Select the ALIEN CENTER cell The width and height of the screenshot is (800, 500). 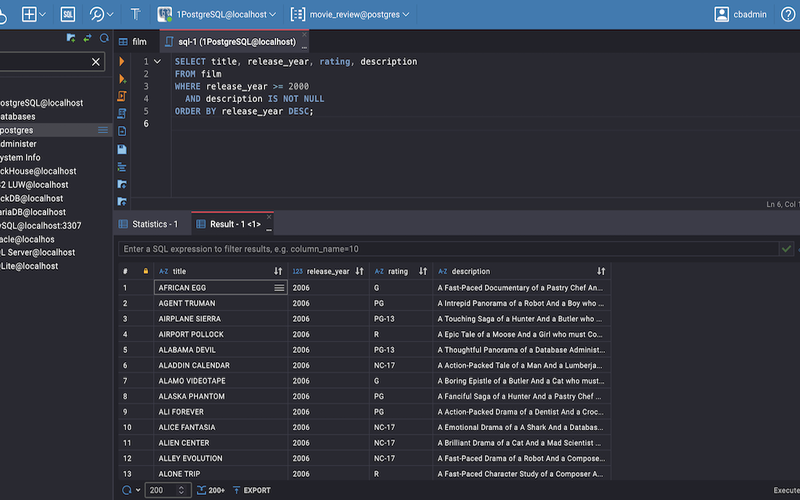click(221, 443)
